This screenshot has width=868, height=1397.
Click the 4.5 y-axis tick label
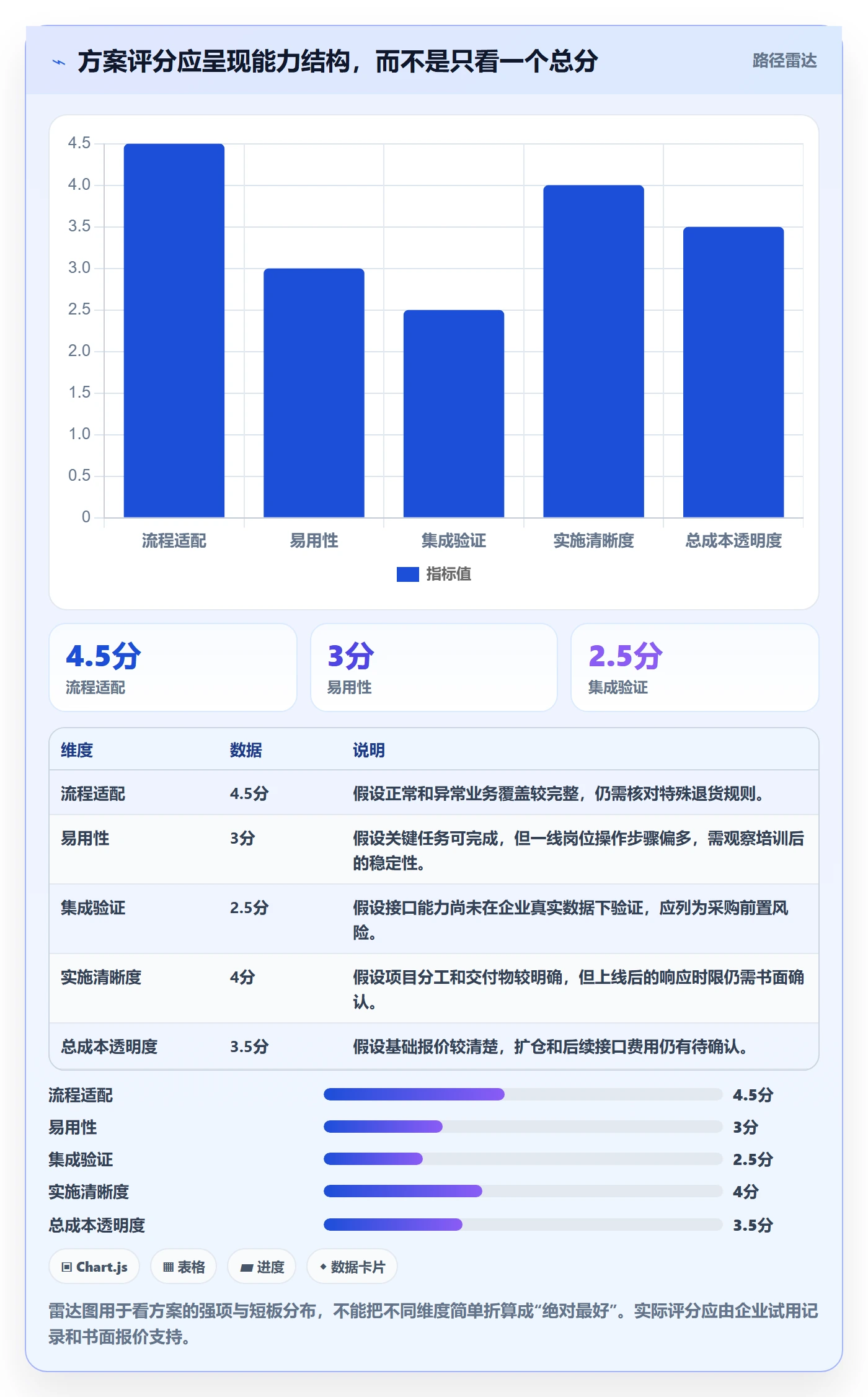[x=79, y=143]
